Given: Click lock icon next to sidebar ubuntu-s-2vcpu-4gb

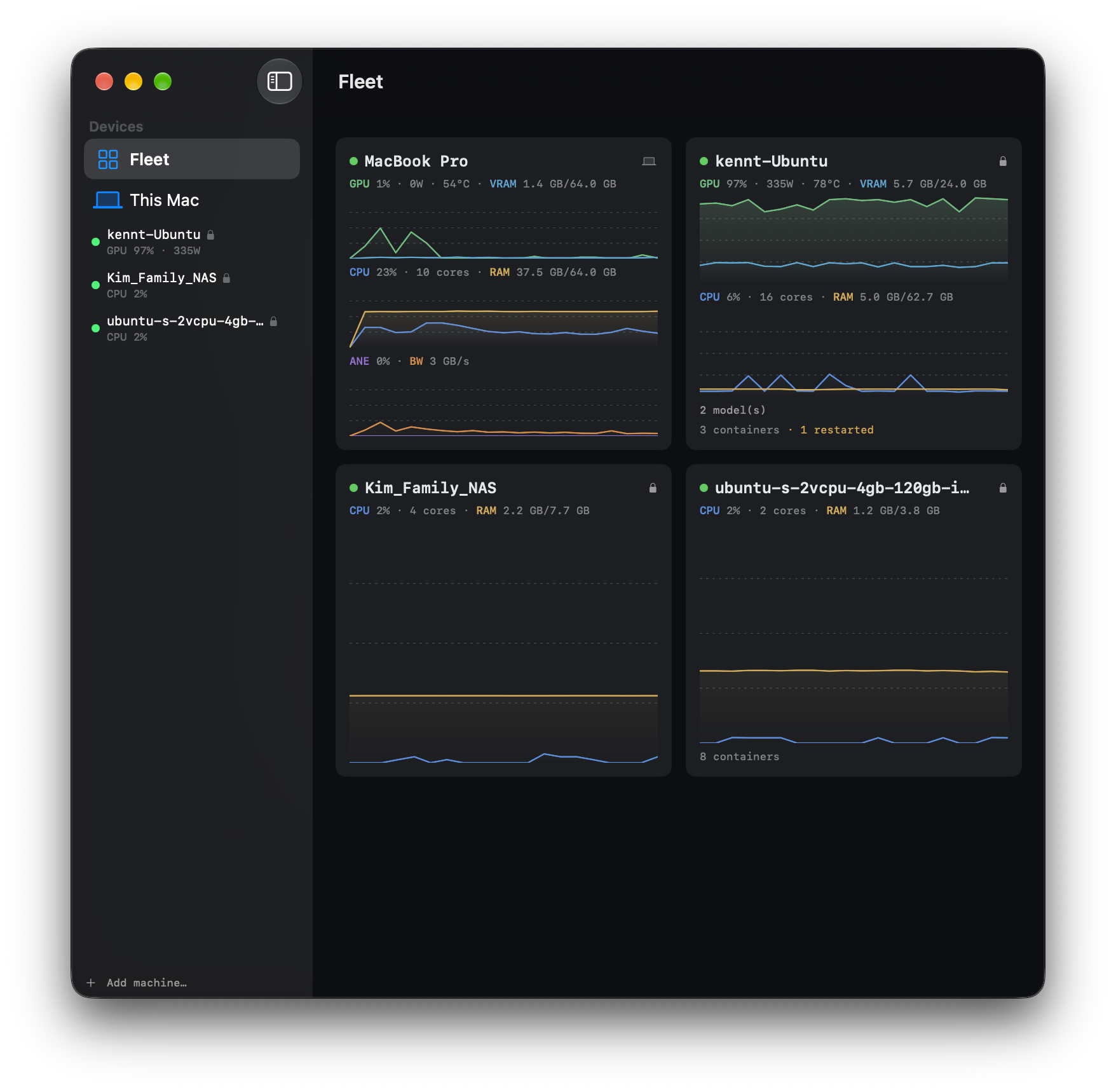Looking at the screenshot, I should 274,321.
